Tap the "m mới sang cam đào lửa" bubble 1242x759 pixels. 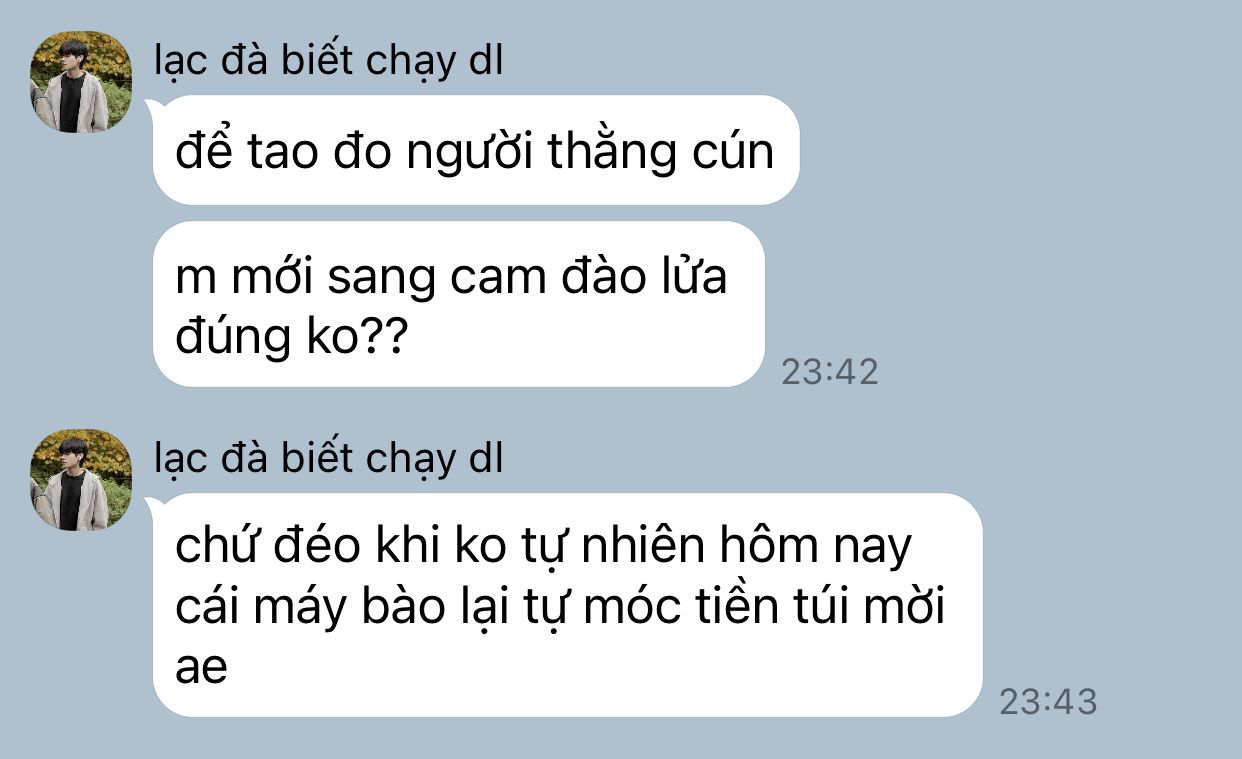458,304
